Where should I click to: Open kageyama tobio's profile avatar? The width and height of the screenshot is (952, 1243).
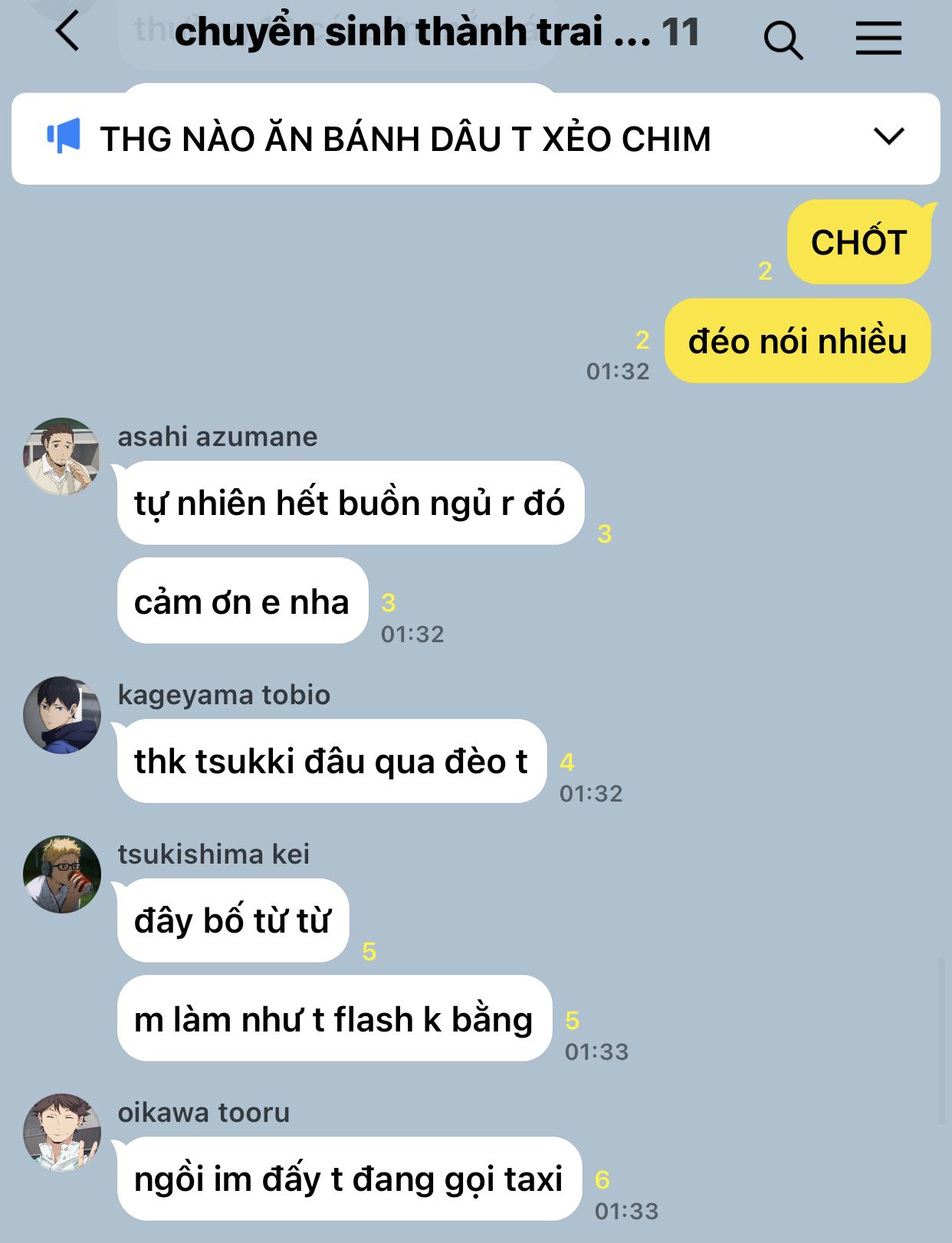coord(62,715)
